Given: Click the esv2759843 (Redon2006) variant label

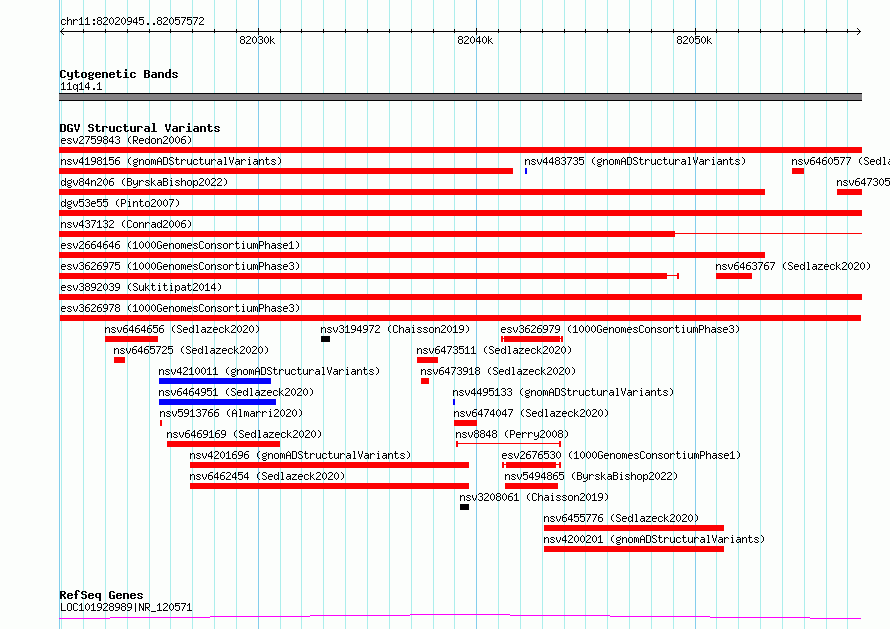Looking at the screenshot, I should coord(126,140).
